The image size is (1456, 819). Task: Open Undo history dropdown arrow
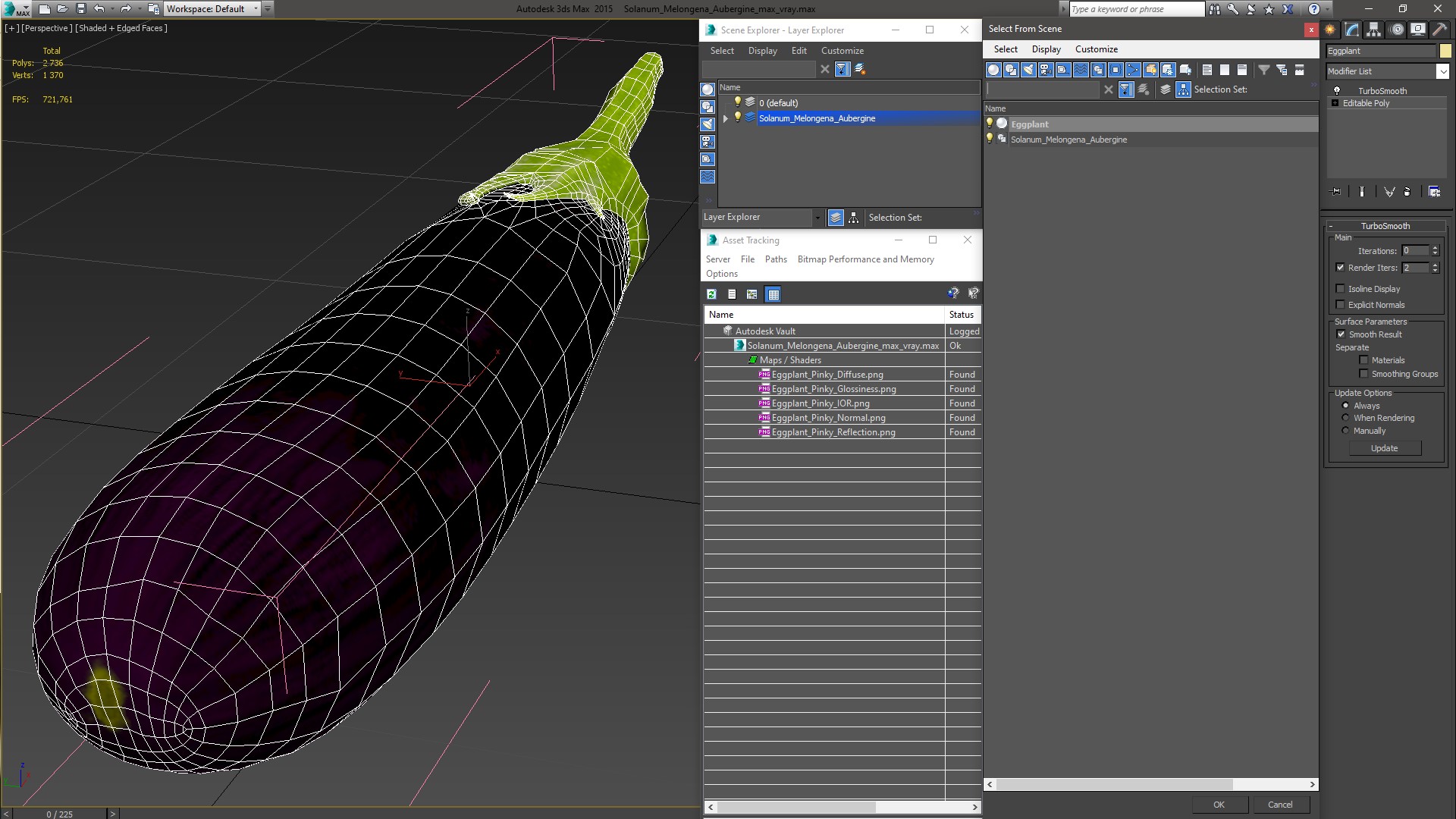[x=111, y=9]
